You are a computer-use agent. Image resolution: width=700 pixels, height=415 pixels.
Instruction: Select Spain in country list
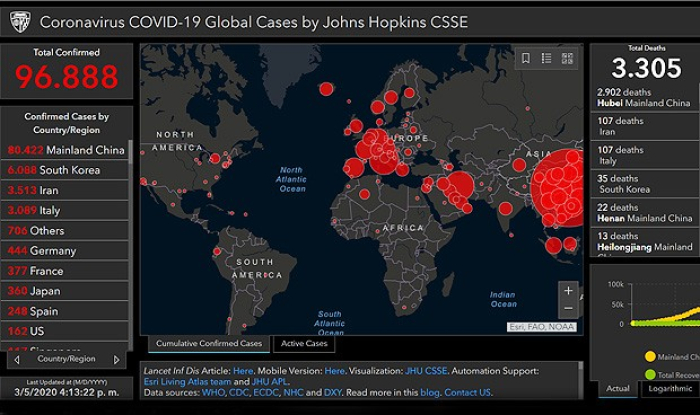pos(65,311)
